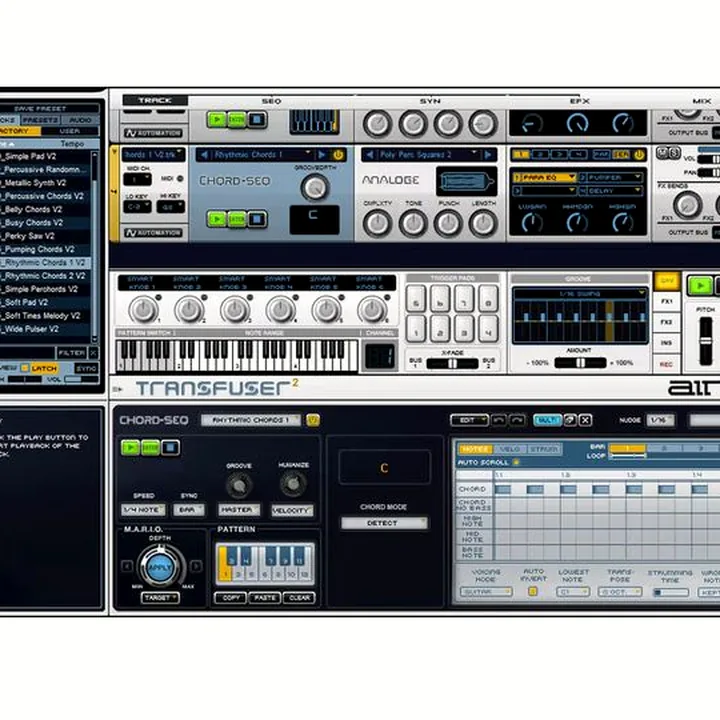Toggle the EFX section power icon
This screenshot has width=720, height=720.
pos(639,155)
